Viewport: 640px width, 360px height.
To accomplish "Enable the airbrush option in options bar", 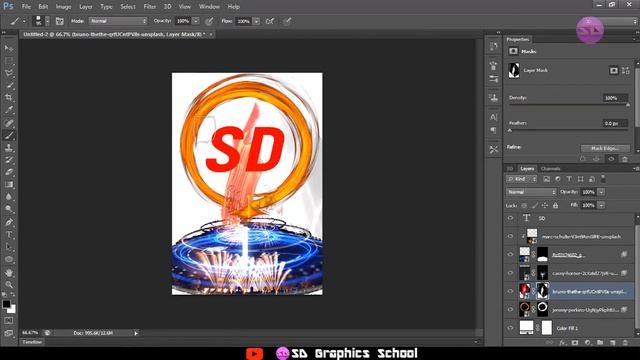I will click(x=270, y=21).
